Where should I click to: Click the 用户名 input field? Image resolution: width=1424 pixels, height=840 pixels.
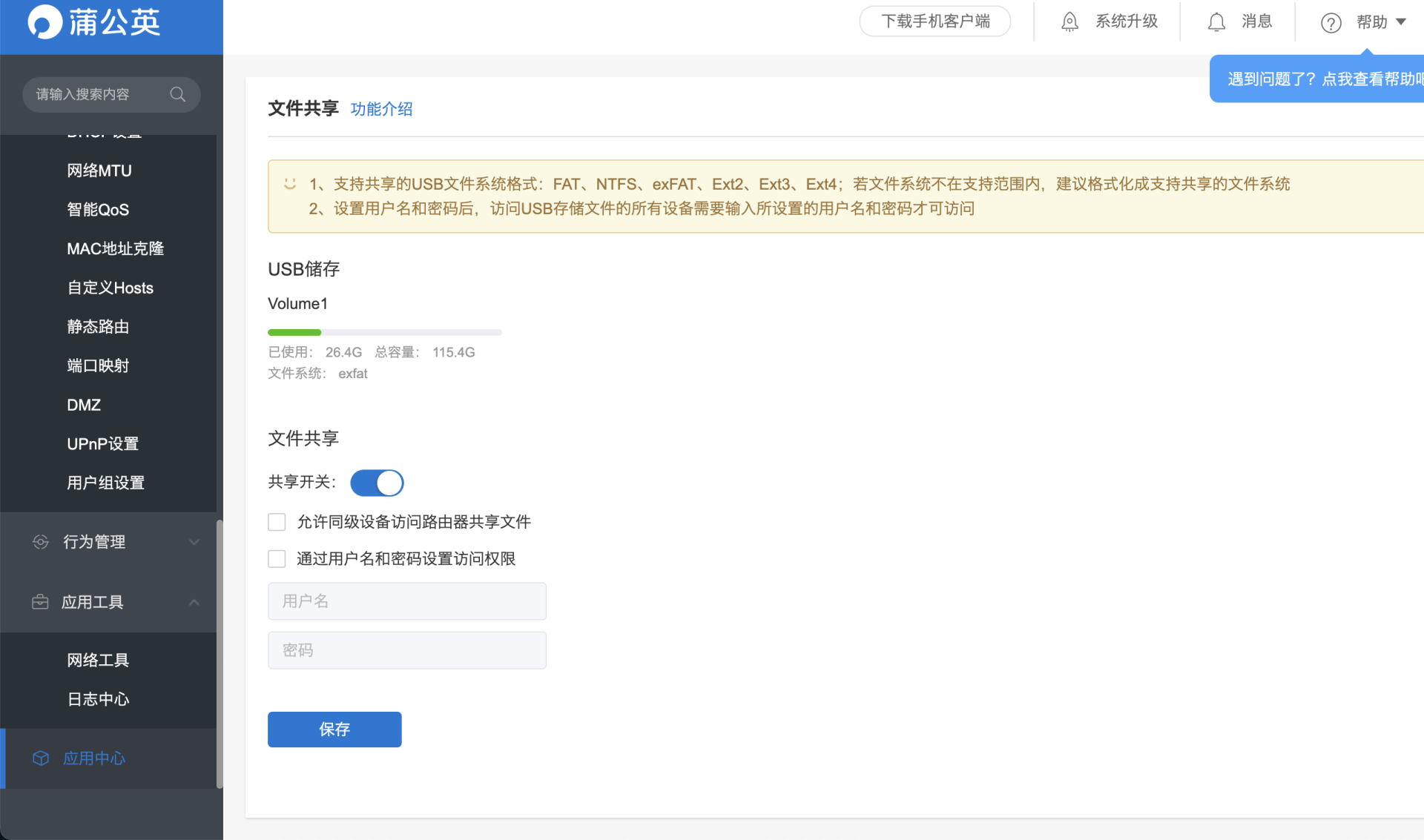click(x=407, y=601)
